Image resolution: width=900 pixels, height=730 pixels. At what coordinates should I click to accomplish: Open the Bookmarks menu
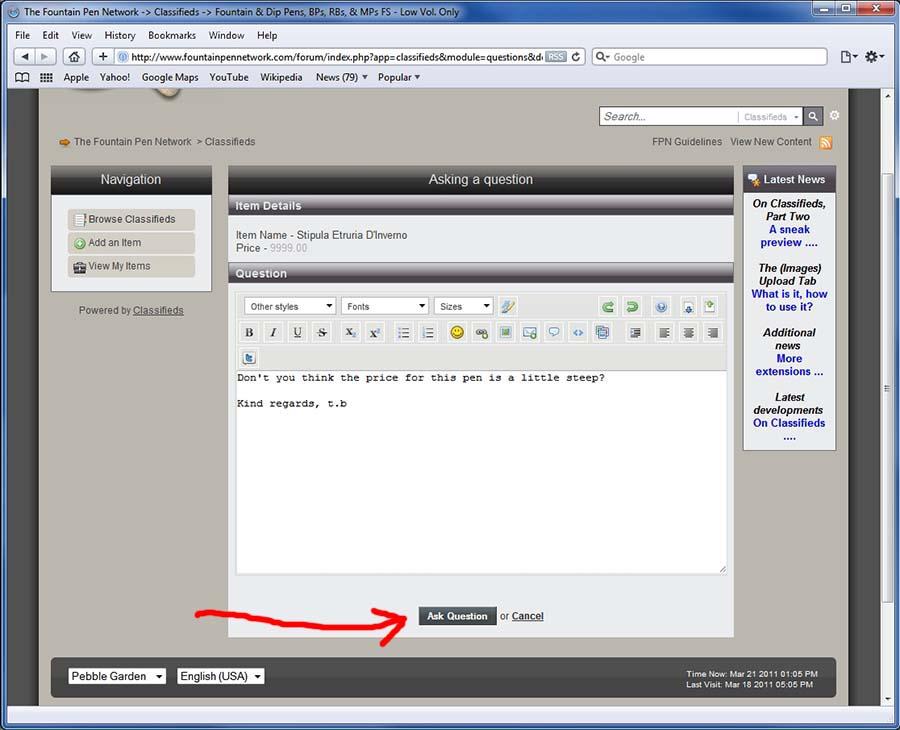172,35
